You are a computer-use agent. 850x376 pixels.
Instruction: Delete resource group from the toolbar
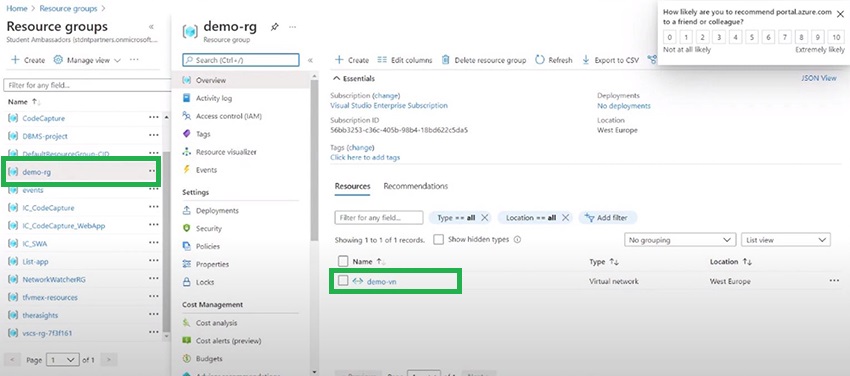(484, 60)
